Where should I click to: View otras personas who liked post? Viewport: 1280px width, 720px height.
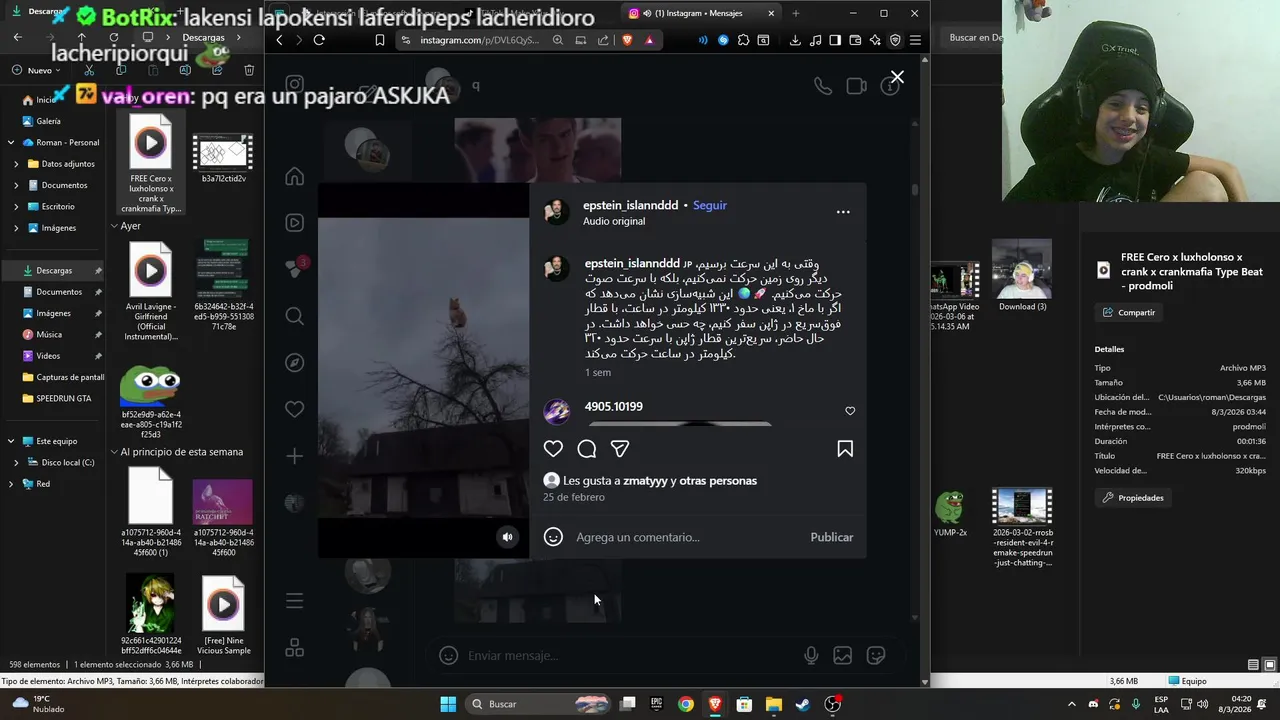pos(718,481)
